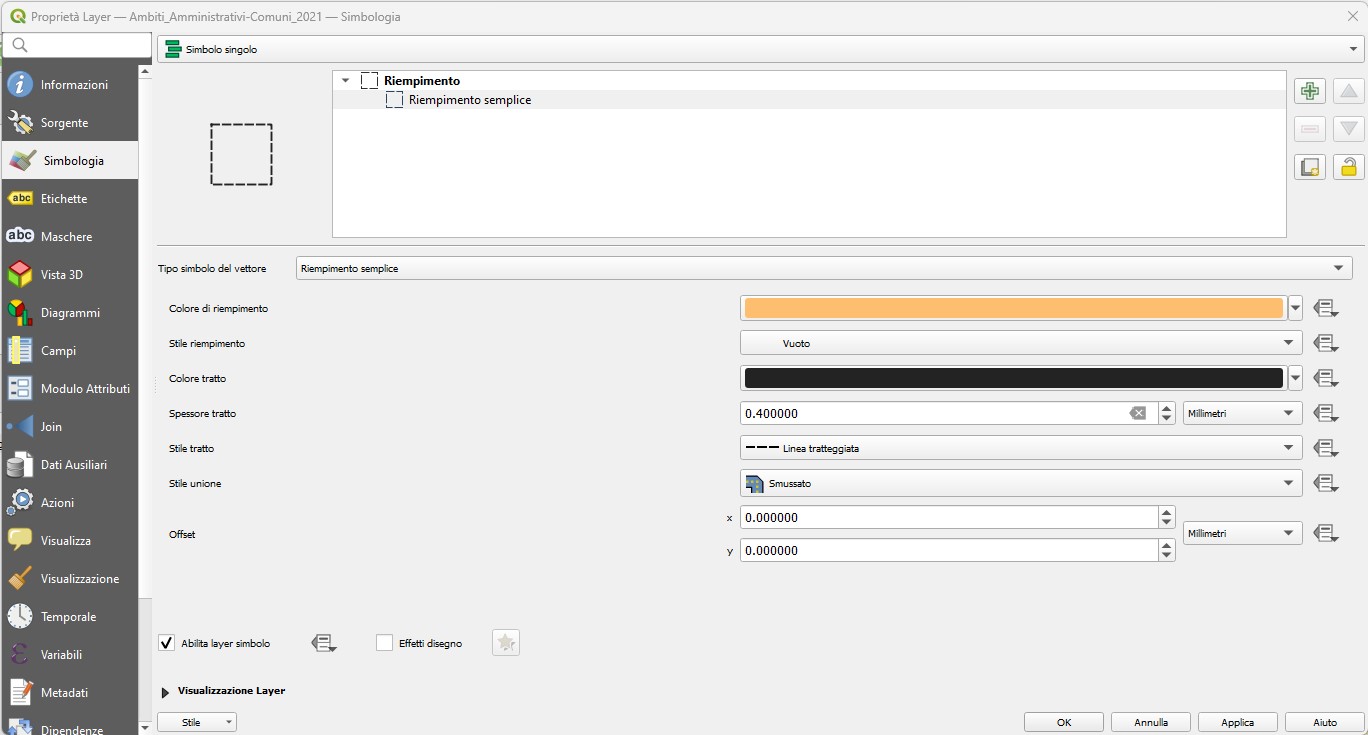1368x735 pixels.
Task: Disable the Abilita layer simbolo checkbox
Action: 167,643
